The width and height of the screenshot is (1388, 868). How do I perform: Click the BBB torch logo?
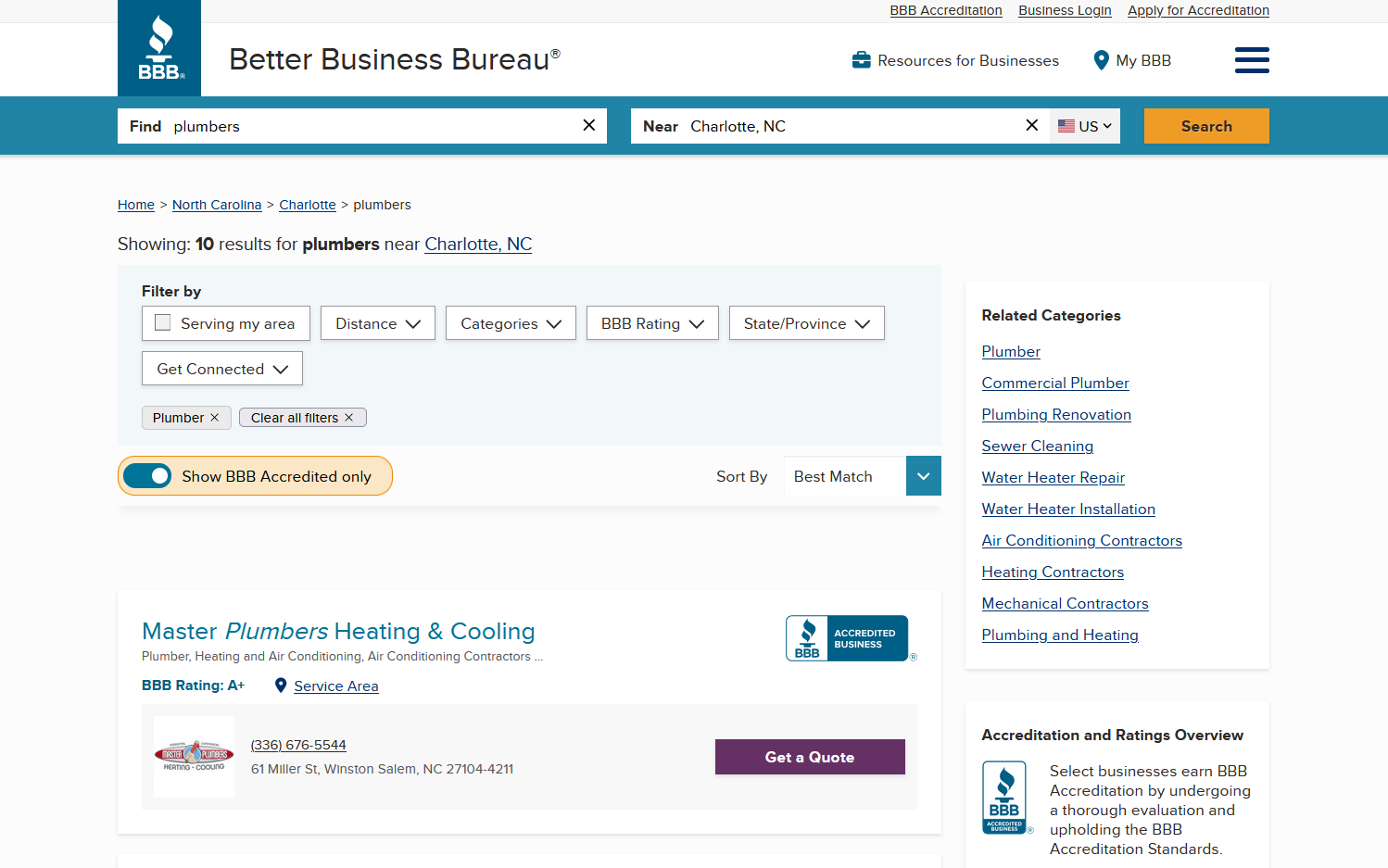coord(158,48)
